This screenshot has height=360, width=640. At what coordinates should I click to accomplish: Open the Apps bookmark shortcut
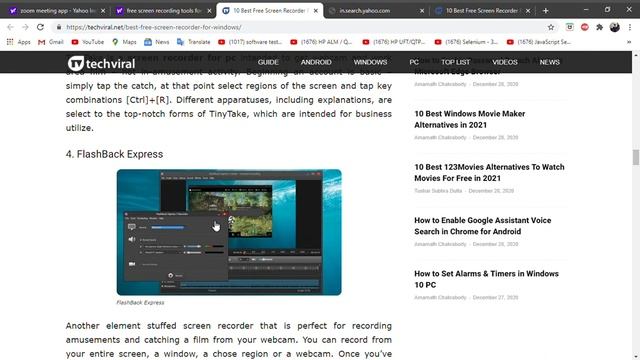(19, 42)
